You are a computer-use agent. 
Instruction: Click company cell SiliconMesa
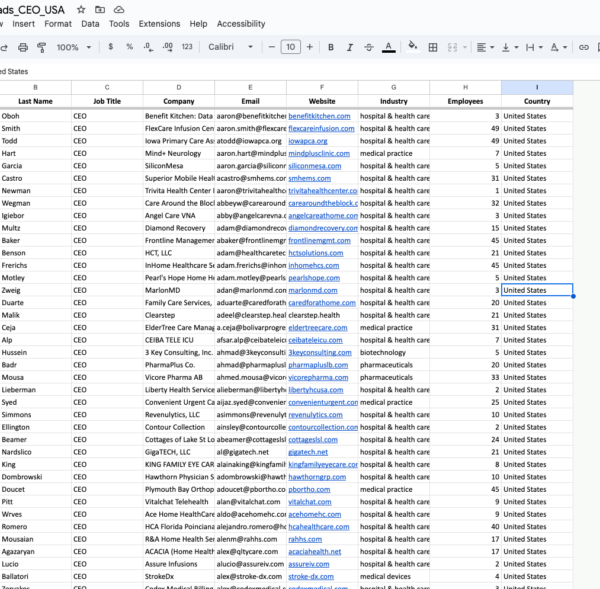179,166
